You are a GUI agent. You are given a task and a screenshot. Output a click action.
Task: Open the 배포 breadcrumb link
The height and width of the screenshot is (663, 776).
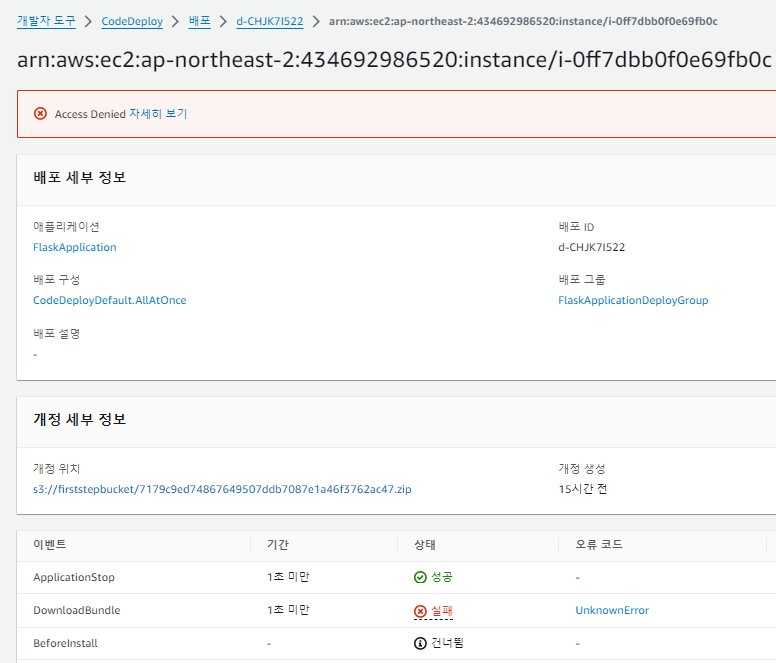pos(199,21)
